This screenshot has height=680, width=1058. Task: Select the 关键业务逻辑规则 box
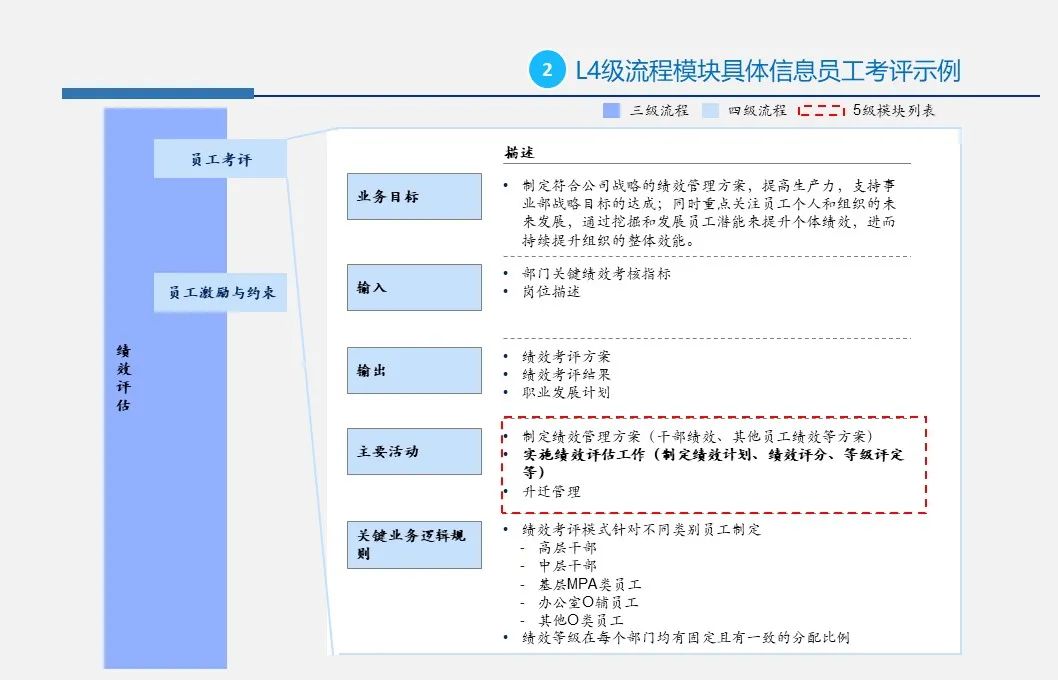click(414, 544)
